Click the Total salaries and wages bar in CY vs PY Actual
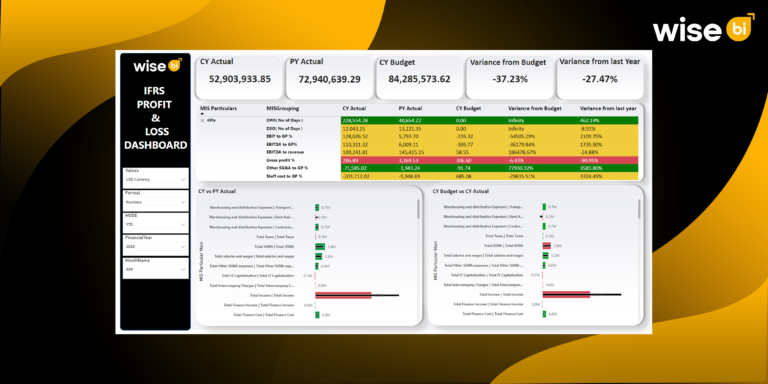The height and width of the screenshot is (384, 768). point(318,256)
